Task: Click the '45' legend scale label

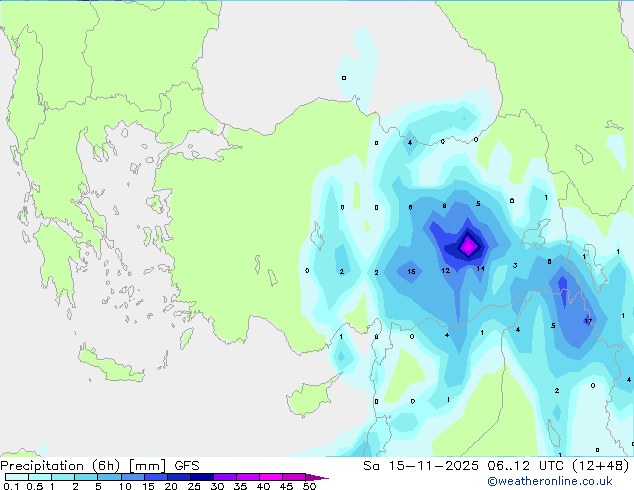Action: pyautogui.click(x=286, y=486)
